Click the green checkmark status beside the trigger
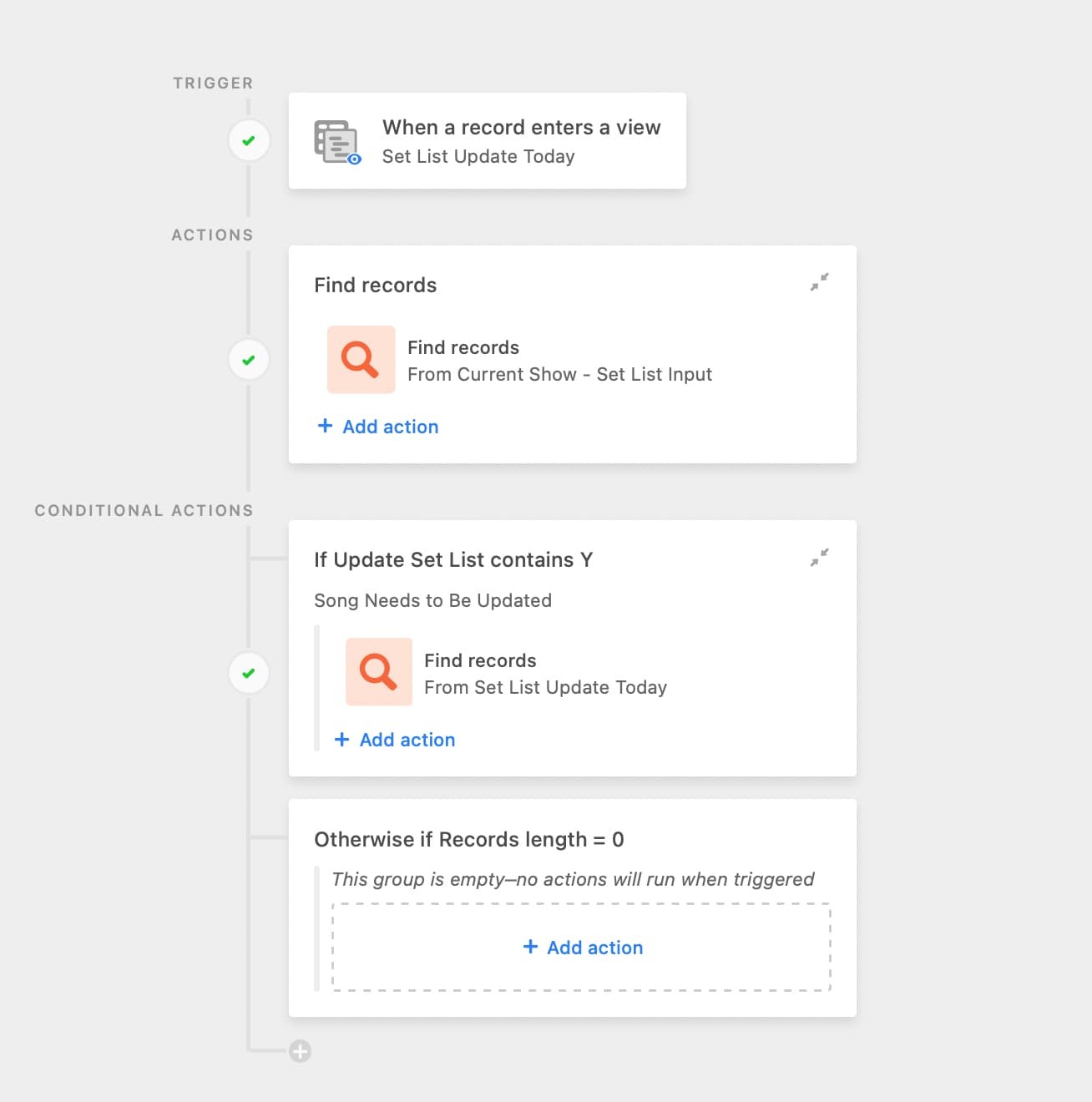The width and height of the screenshot is (1092, 1102). (x=249, y=140)
